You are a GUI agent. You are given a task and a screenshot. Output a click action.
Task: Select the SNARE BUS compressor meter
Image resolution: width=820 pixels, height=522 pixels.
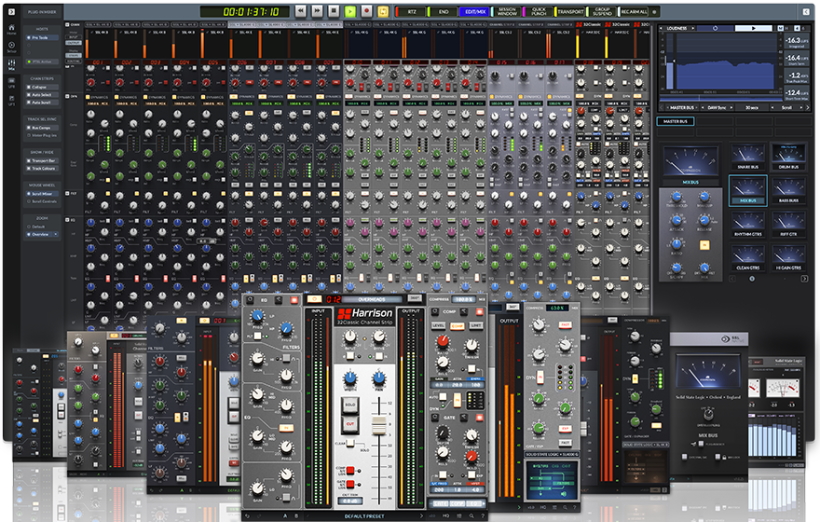point(748,157)
